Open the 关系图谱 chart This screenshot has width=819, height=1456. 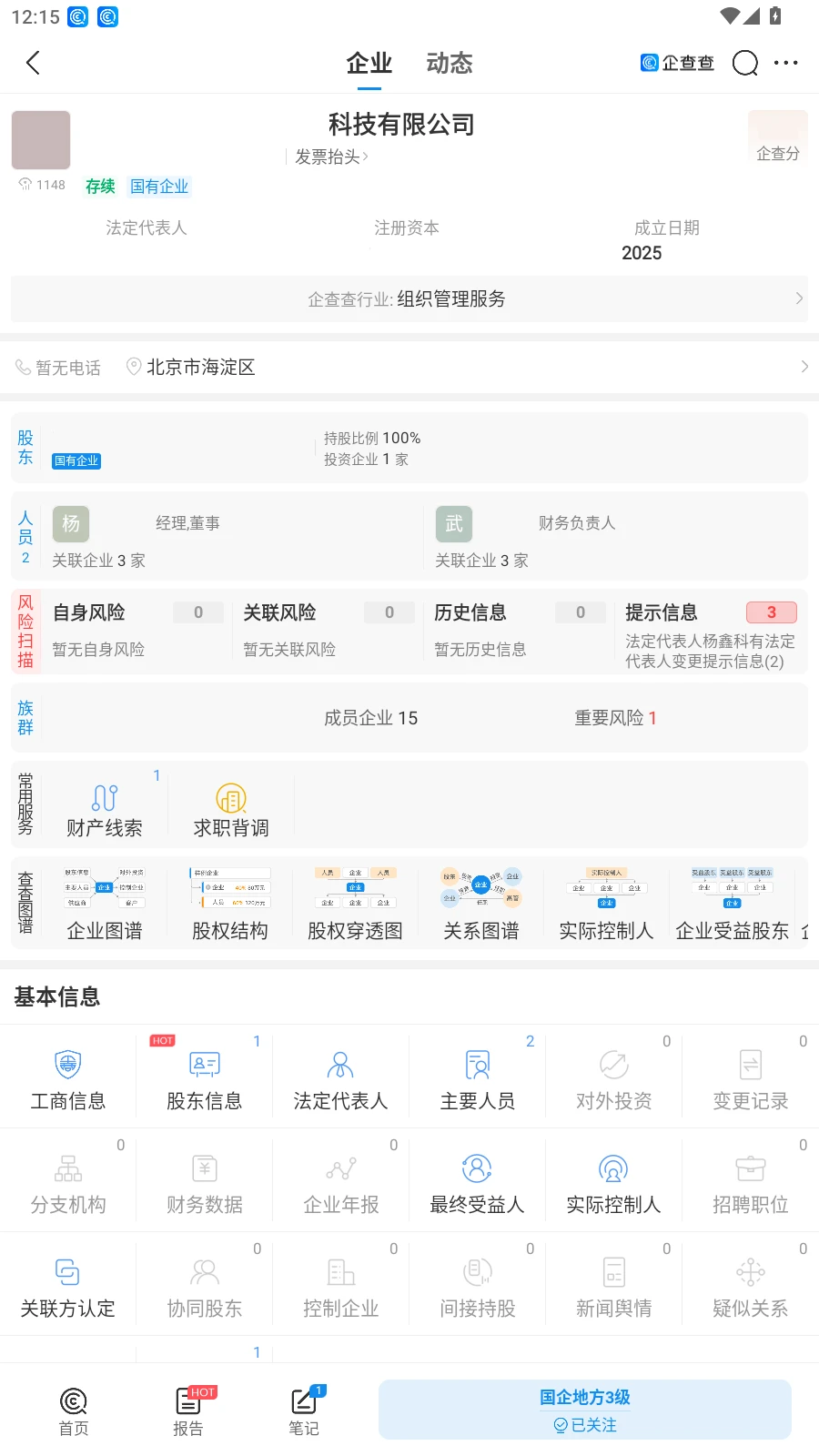pyautogui.click(x=481, y=903)
